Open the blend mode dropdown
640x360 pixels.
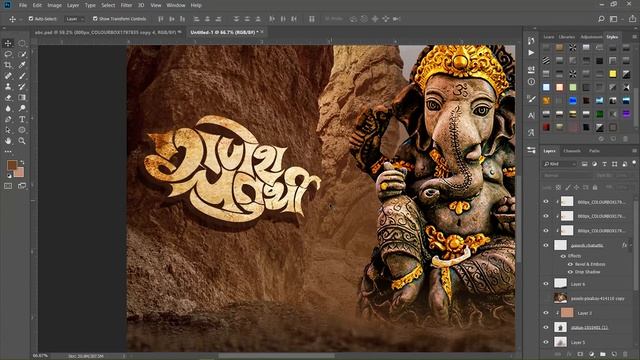tap(567, 176)
